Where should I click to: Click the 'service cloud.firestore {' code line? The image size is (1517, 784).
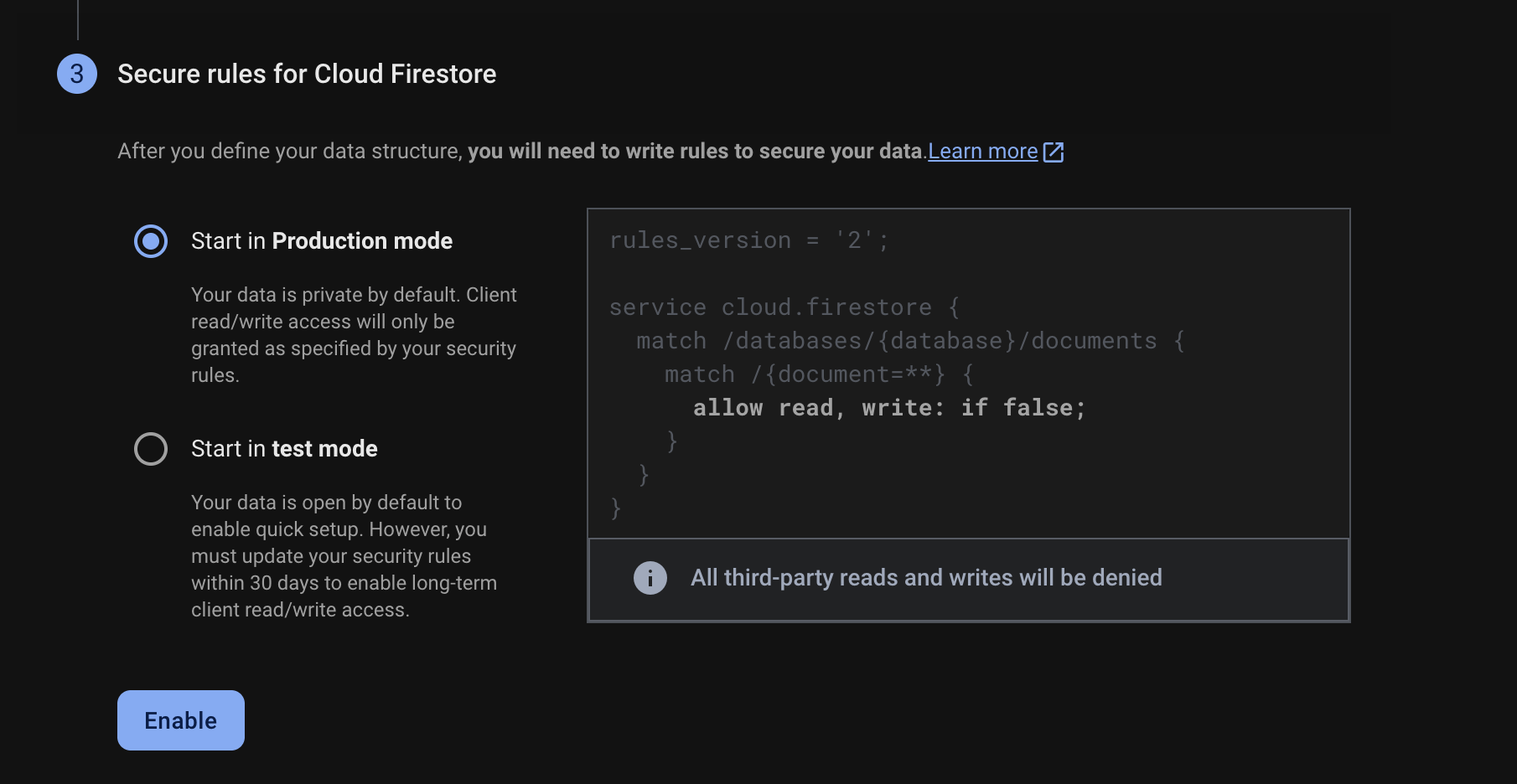[784, 307]
